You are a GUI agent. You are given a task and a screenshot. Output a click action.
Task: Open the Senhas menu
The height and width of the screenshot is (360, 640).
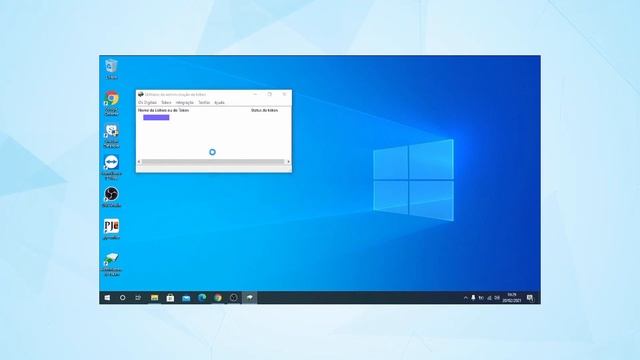pyautogui.click(x=204, y=102)
